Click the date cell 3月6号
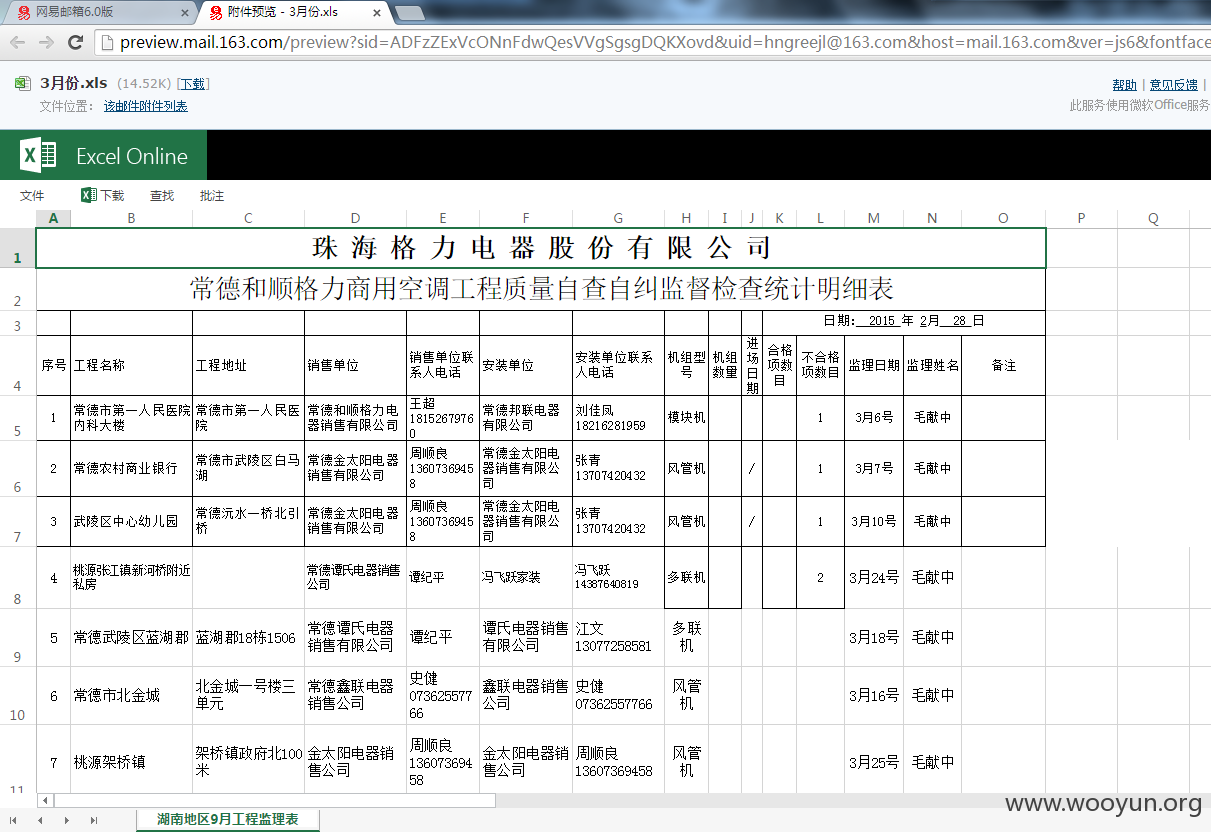This screenshot has width=1211, height=832. tap(874, 418)
